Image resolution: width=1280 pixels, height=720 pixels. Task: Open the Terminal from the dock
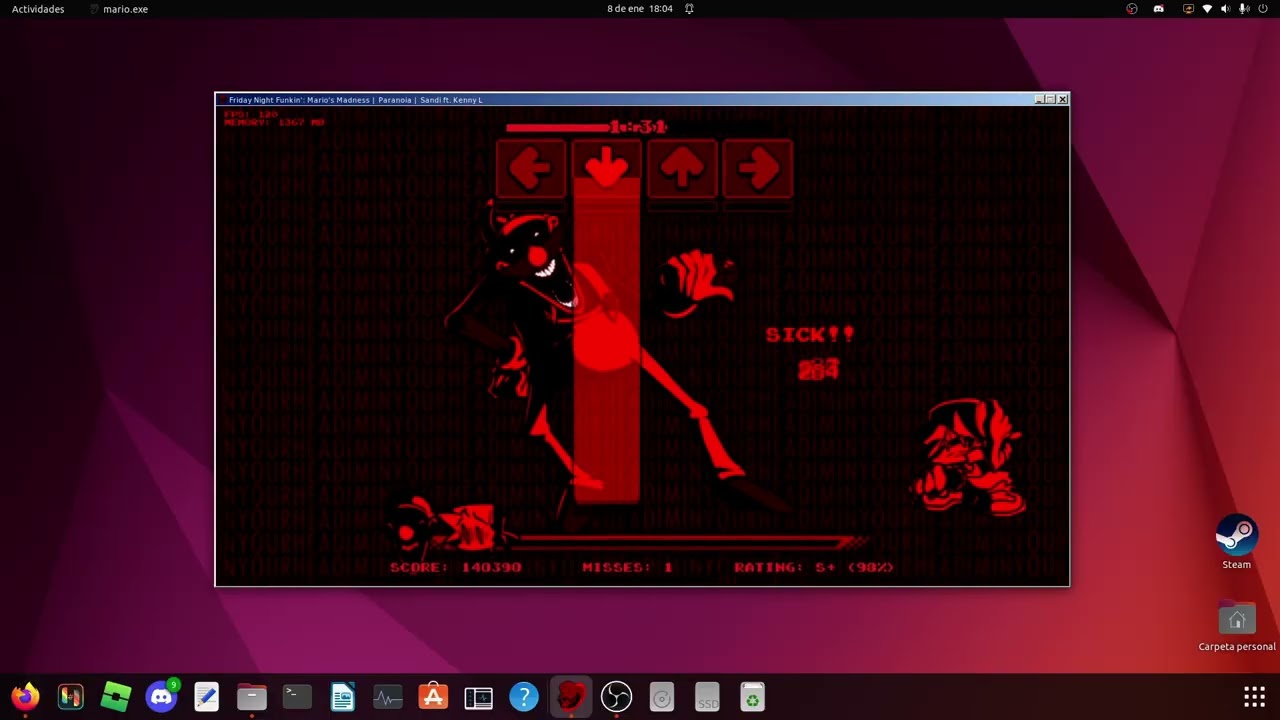[297, 696]
